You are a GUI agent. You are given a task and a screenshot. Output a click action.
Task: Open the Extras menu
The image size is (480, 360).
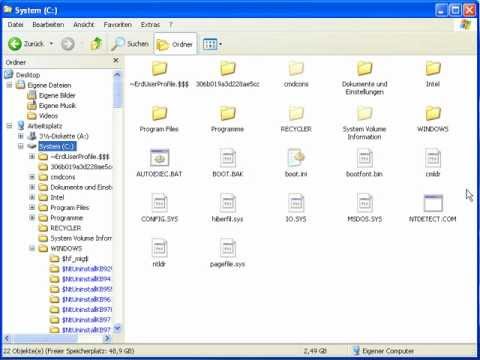coord(150,25)
